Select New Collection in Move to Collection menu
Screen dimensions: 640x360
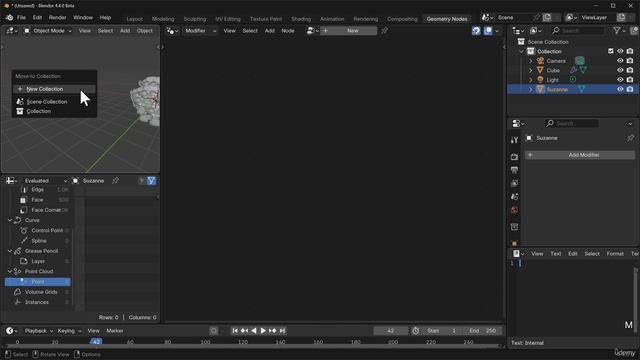(x=54, y=89)
